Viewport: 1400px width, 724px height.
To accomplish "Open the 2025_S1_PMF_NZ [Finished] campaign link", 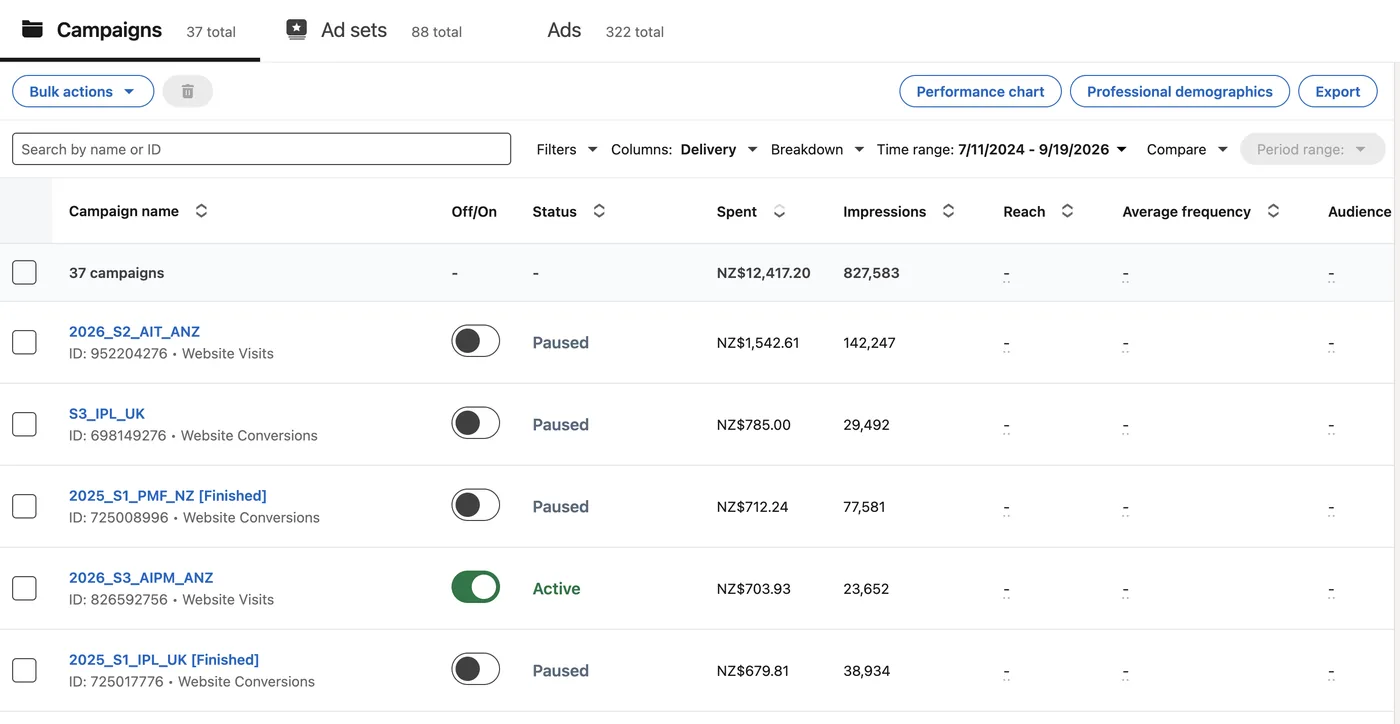I will (168, 496).
